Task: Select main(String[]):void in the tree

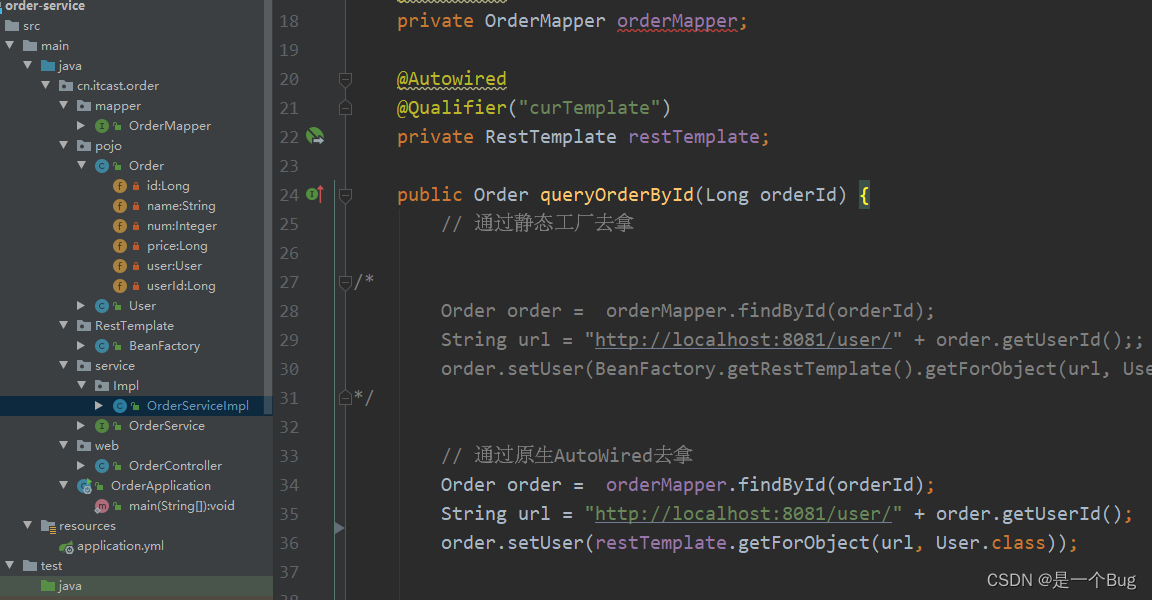Action: (x=181, y=505)
